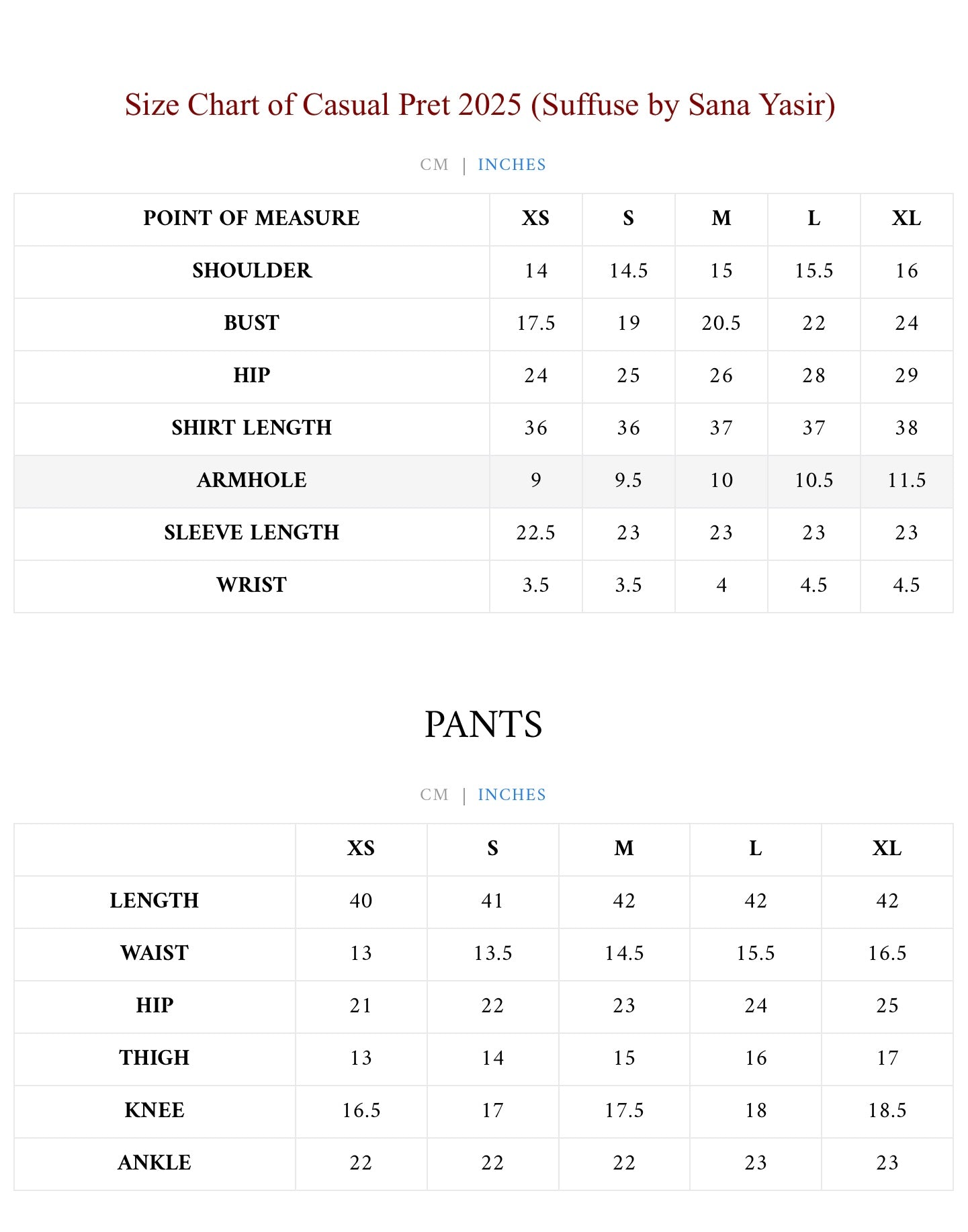Switch the PANTS chart to CM

[434, 795]
